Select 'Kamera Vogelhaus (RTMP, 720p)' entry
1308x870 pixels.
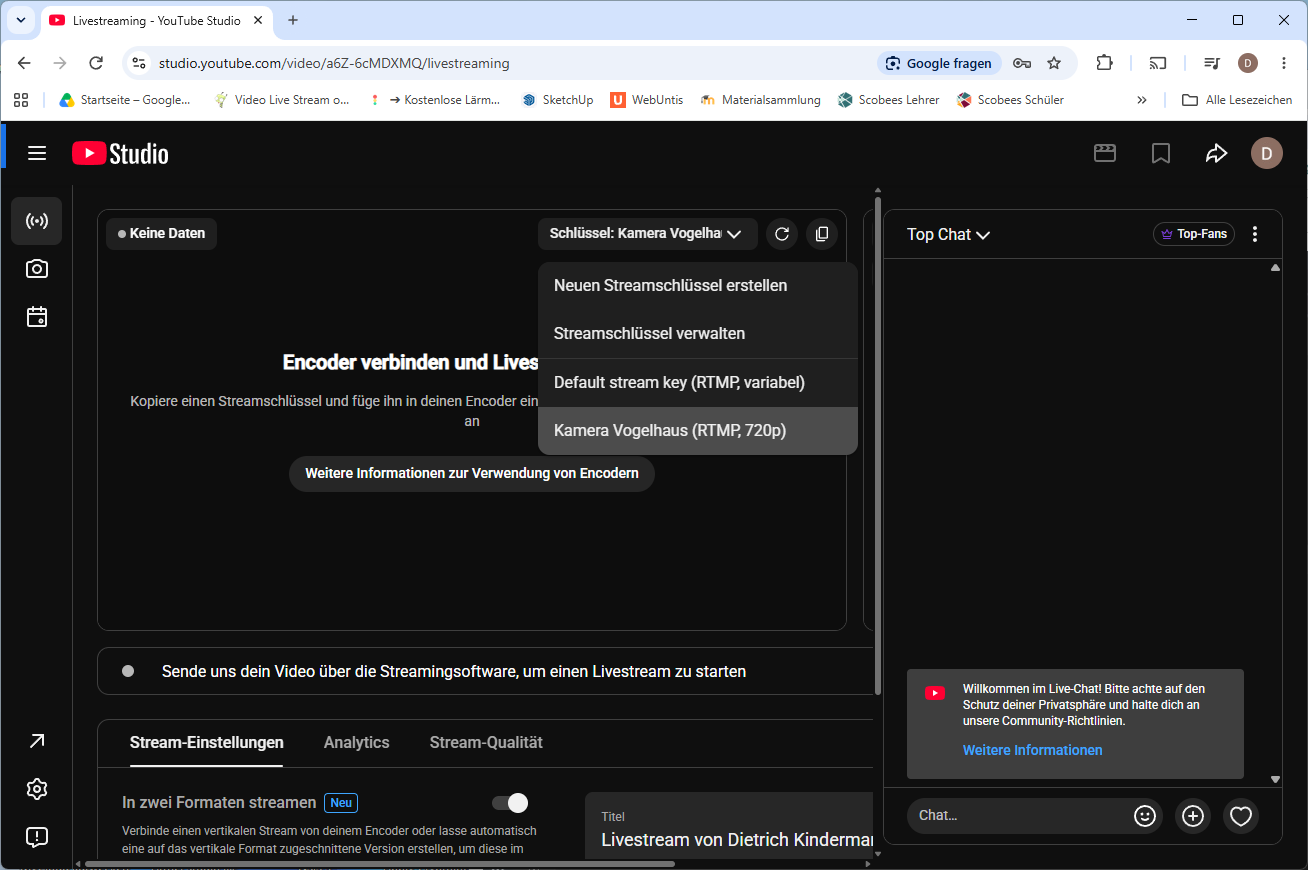tap(698, 431)
